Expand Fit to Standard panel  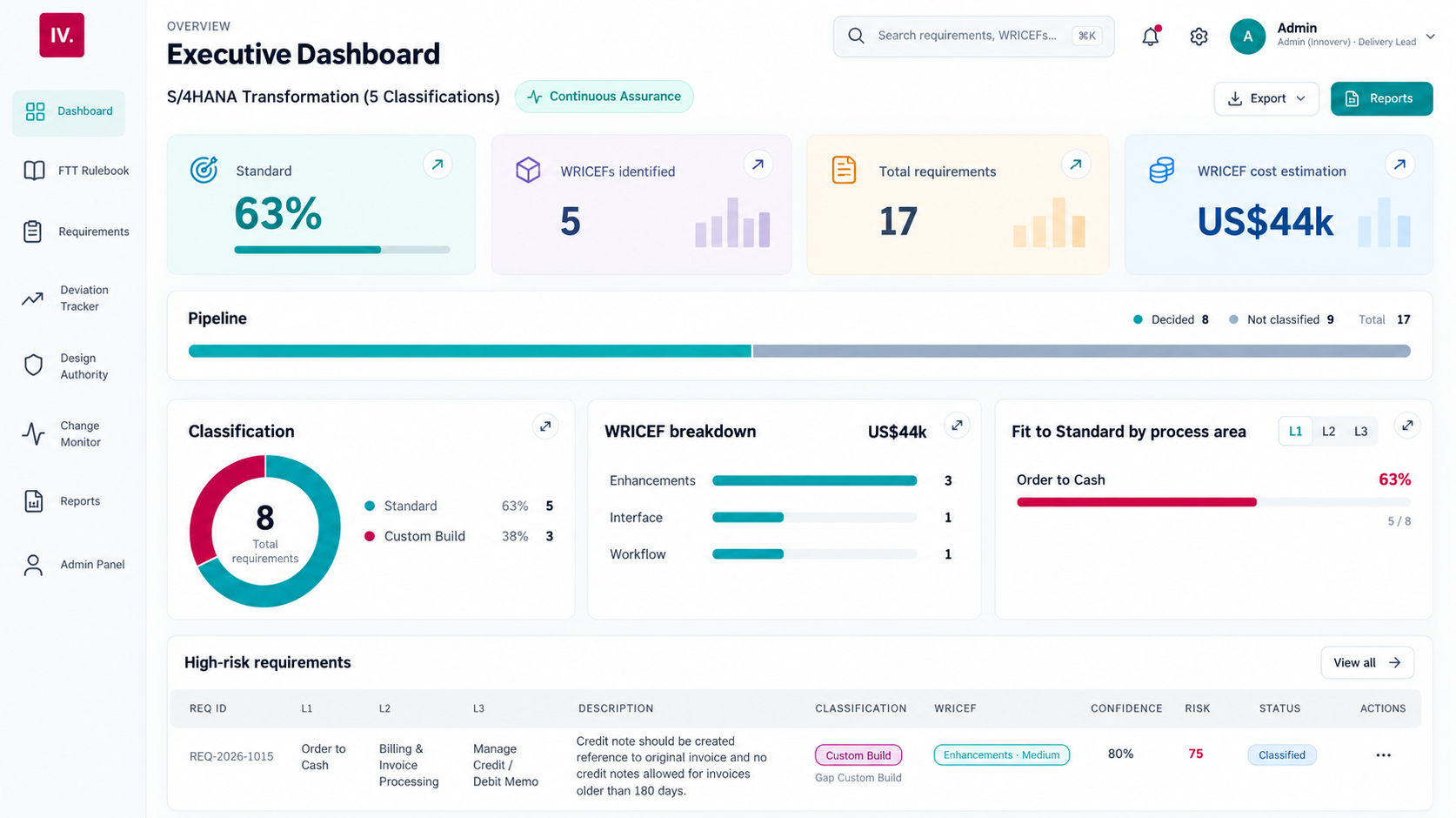click(x=1407, y=426)
